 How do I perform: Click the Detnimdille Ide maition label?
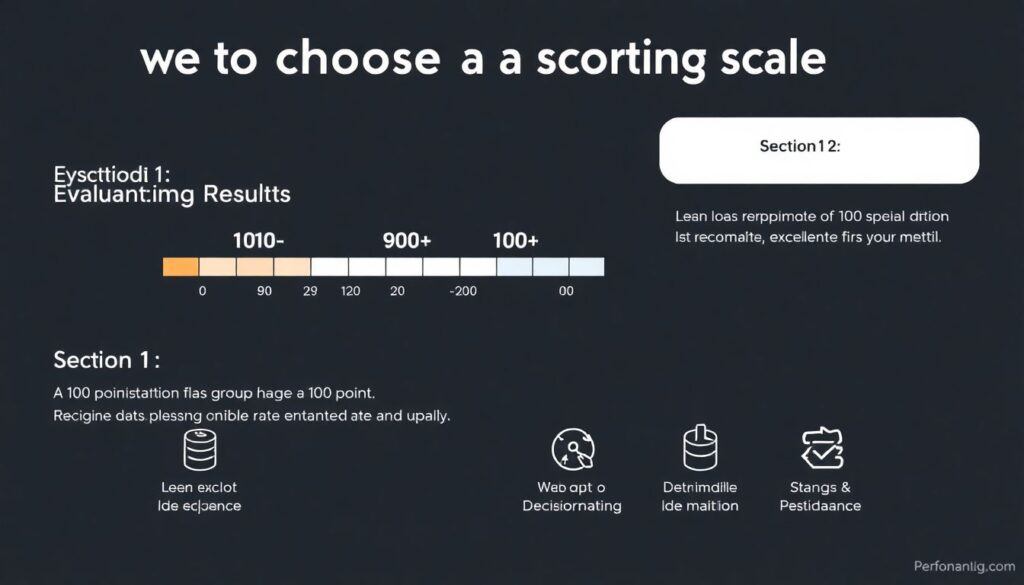(700, 496)
